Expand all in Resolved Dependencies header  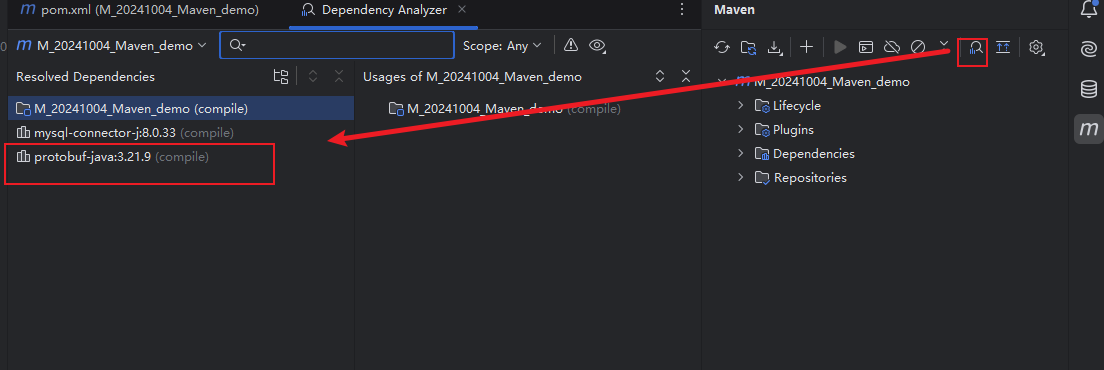tap(313, 77)
